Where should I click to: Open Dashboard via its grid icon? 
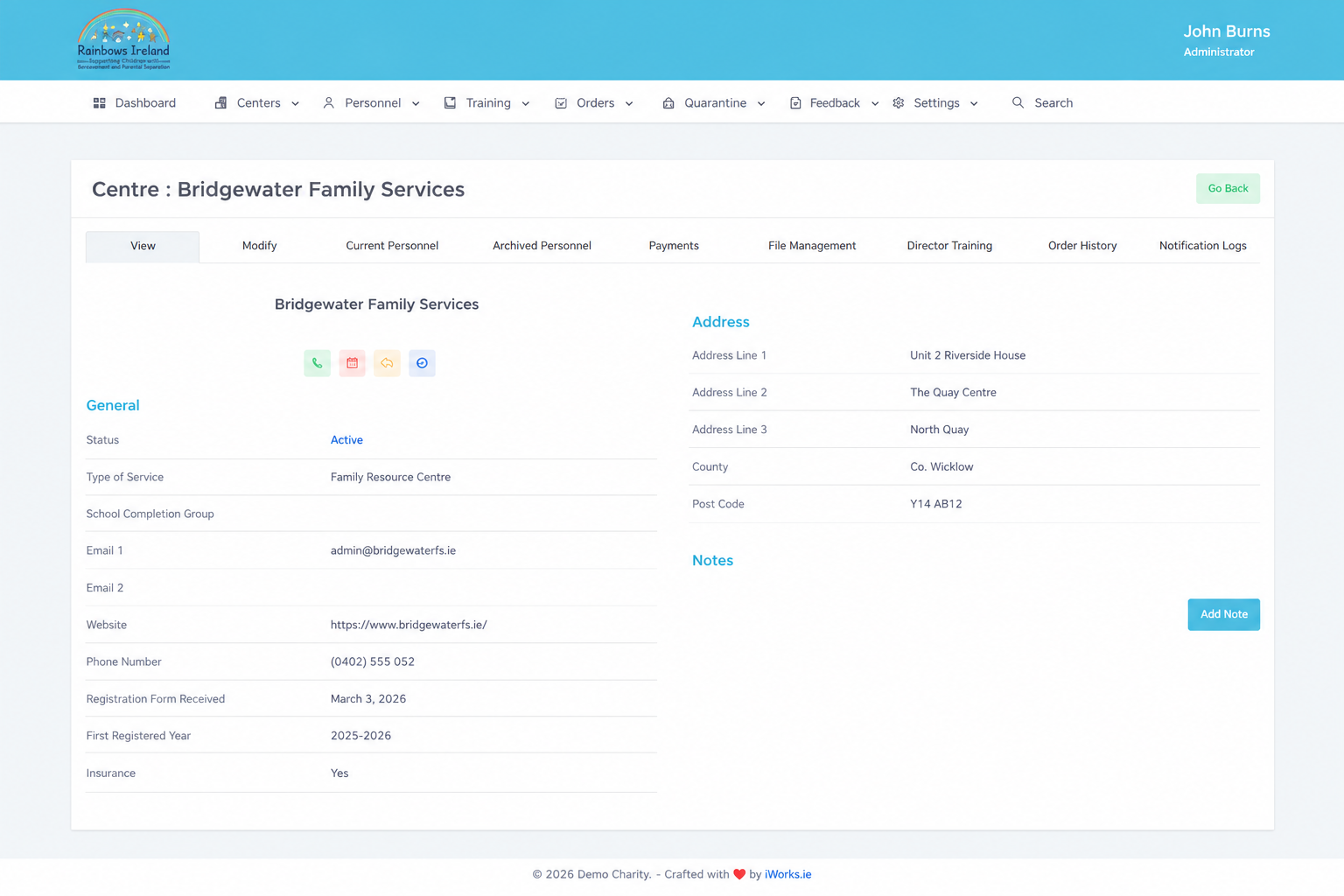[x=100, y=103]
